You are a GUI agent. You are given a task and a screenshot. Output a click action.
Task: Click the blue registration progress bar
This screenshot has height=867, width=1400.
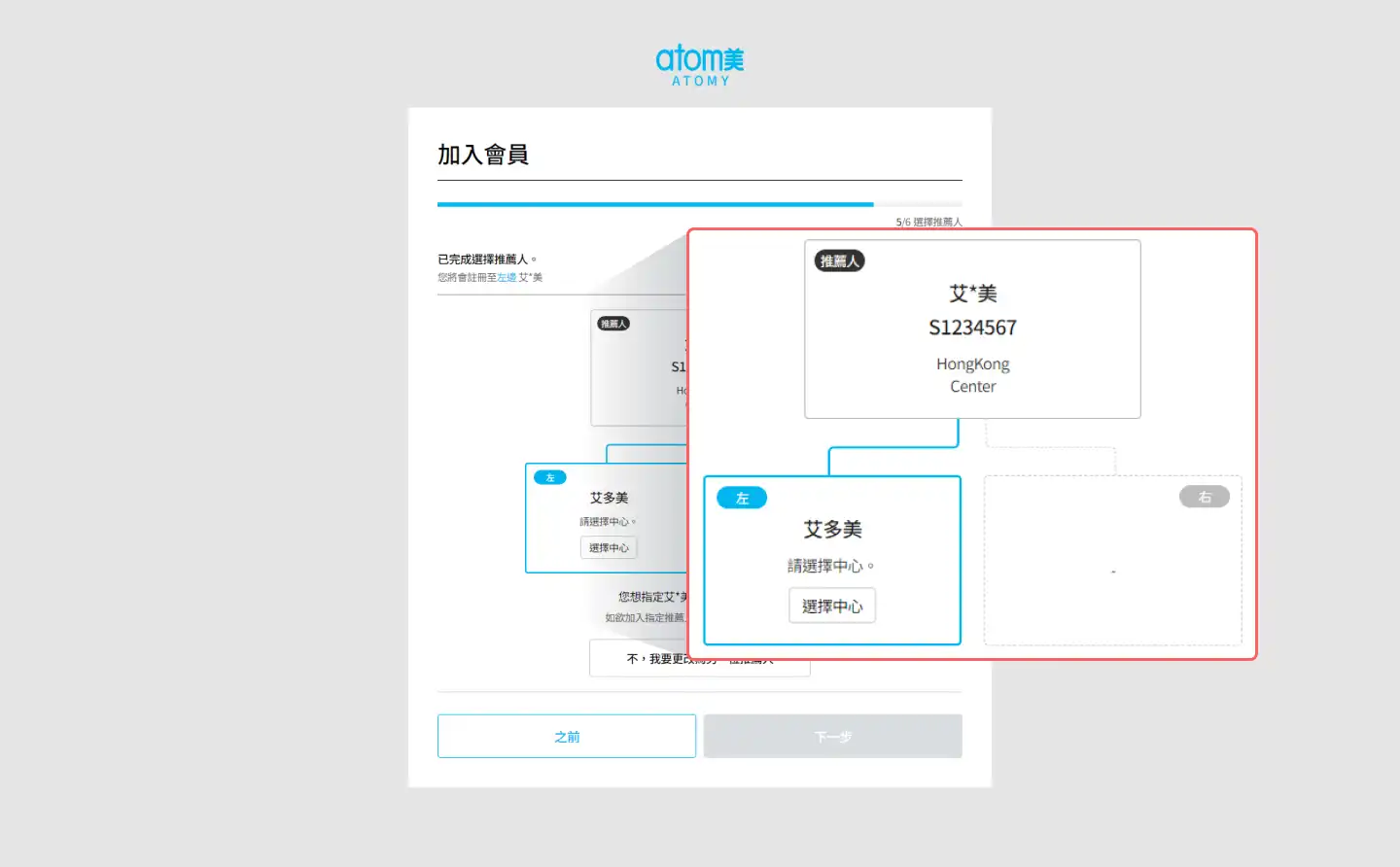pos(655,204)
